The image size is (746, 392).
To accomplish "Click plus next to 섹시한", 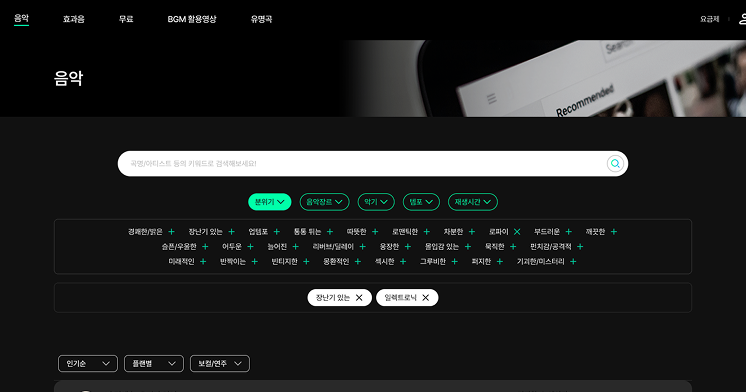I will (x=403, y=262).
